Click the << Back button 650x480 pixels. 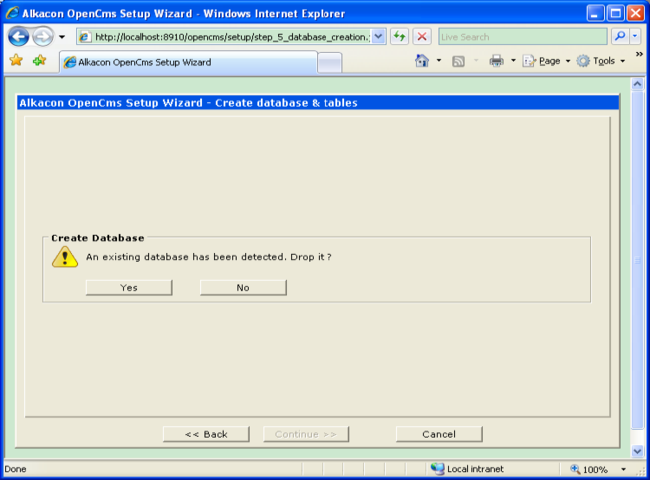206,434
